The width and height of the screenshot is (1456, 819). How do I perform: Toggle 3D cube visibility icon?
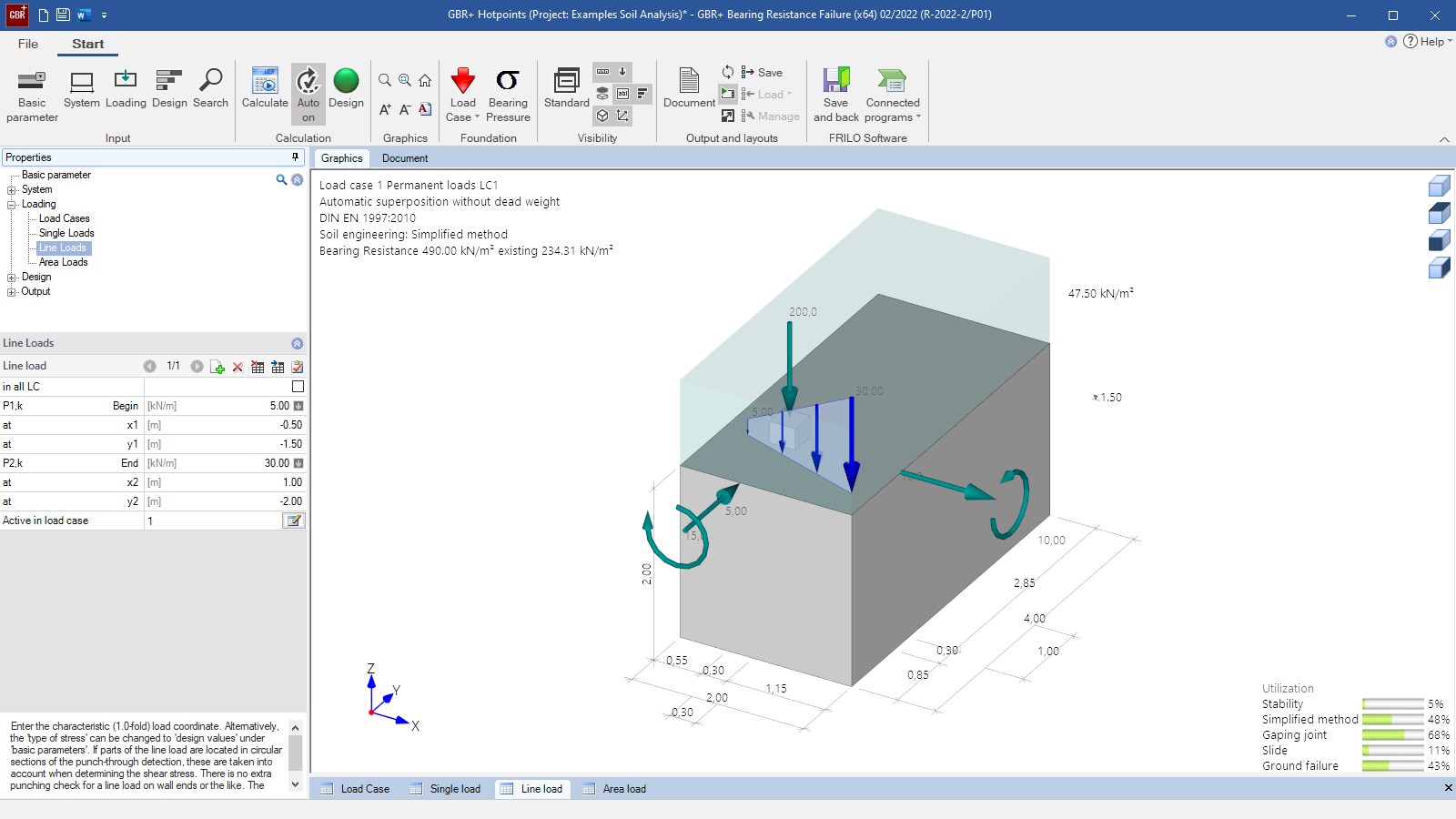pos(602,116)
